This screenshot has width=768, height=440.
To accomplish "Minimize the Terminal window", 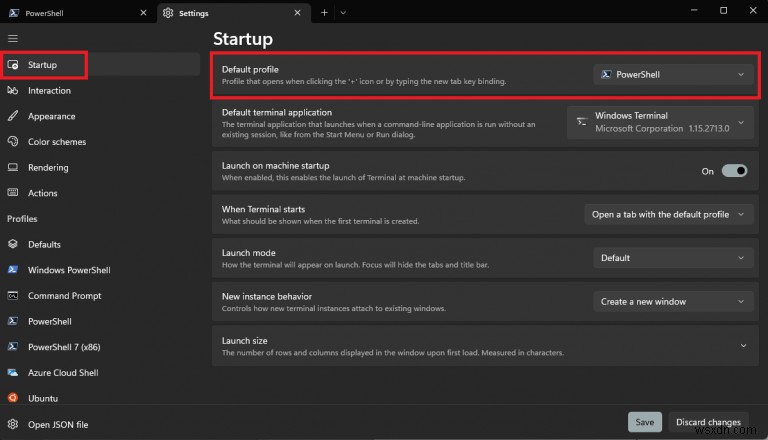I will (694, 10).
